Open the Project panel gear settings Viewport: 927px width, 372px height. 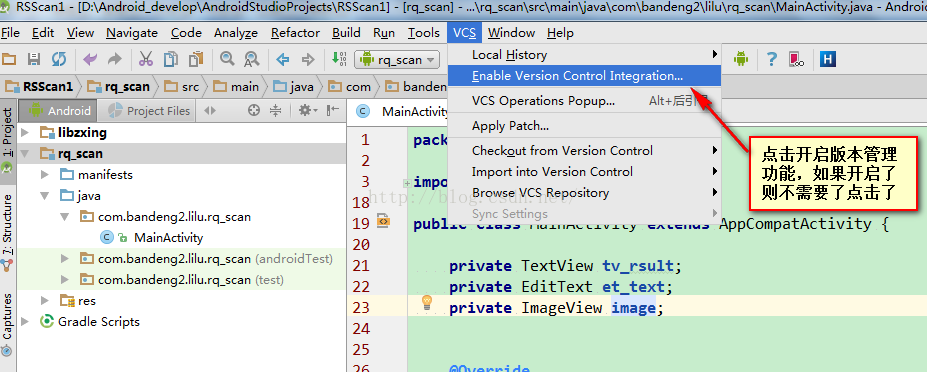(307, 111)
